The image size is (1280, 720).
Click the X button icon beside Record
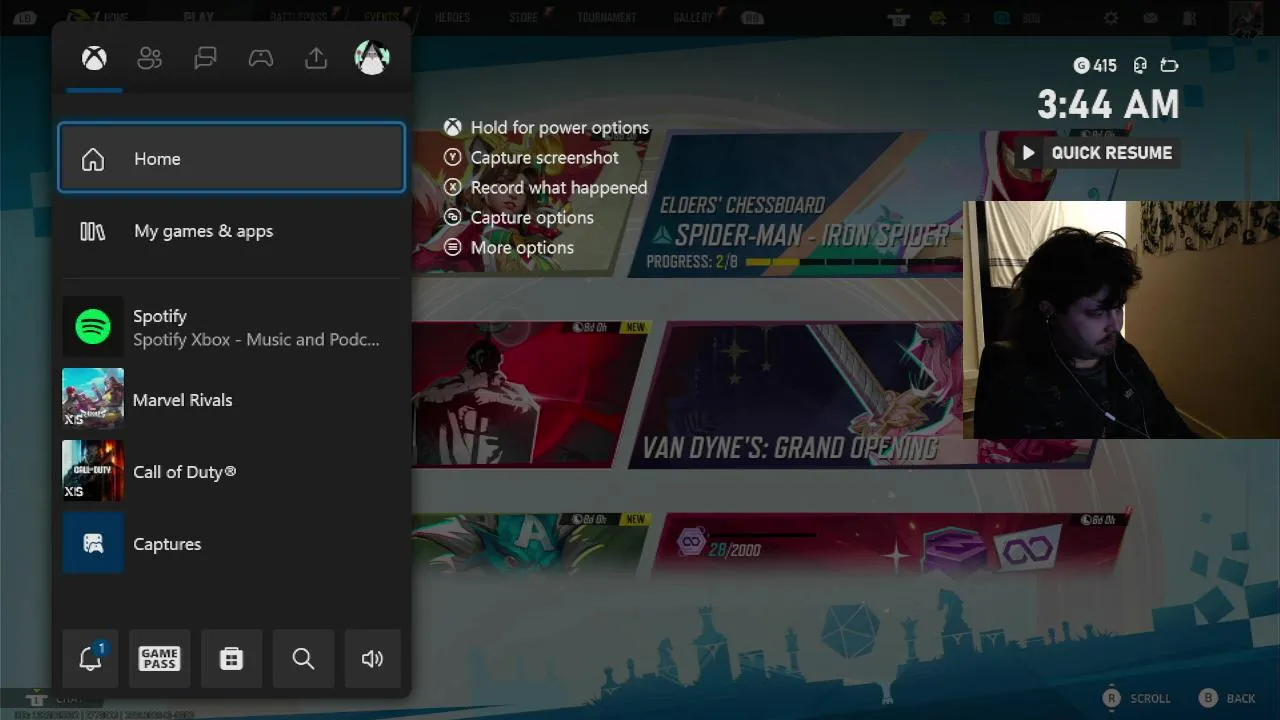[x=453, y=188]
